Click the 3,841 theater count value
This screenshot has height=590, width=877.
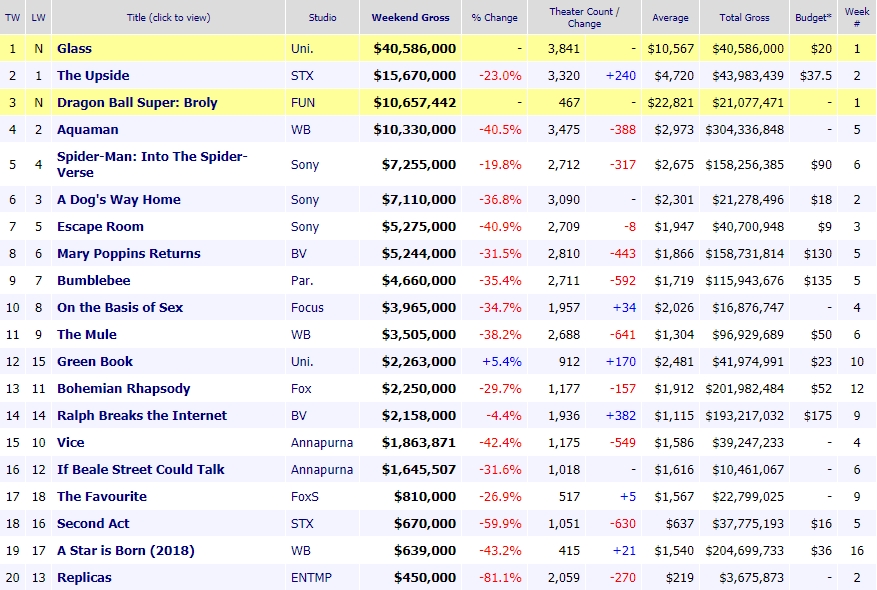pyautogui.click(x=564, y=49)
